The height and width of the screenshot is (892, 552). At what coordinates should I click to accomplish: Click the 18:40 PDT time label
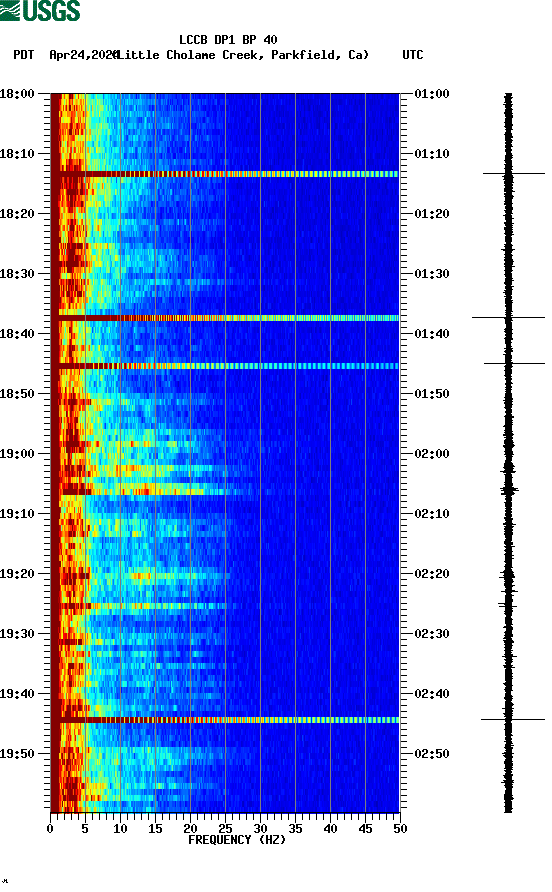(18, 333)
